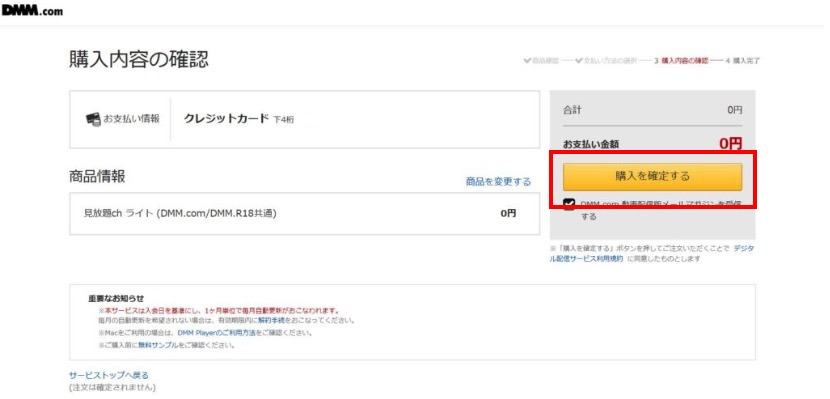The image size is (830, 399).
Task: Click the red 0円 payment amount
Action: pyautogui.click(x=730, y=144)
